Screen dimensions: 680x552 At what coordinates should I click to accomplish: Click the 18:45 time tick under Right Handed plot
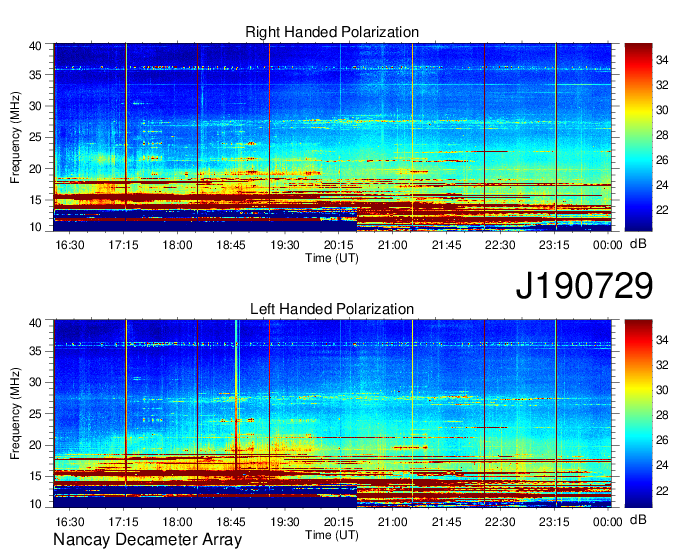(231, 245)
